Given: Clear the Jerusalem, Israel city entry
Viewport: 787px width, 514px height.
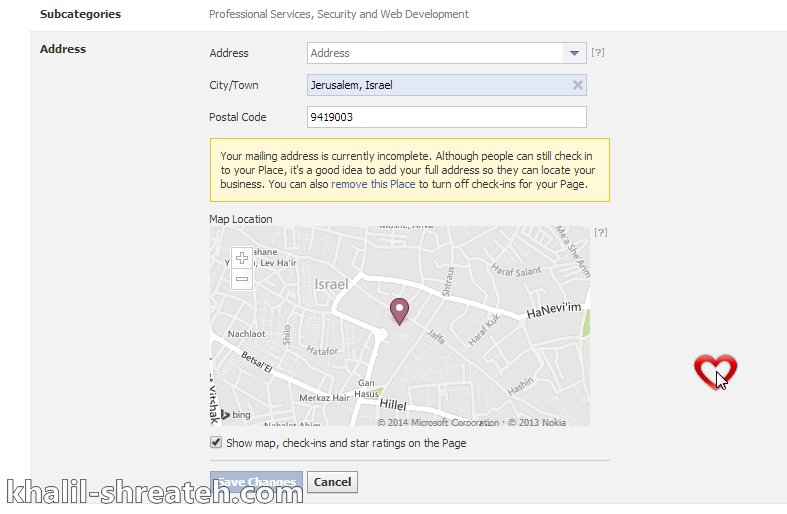Looking at the screenshot, I should click(577, 85).
